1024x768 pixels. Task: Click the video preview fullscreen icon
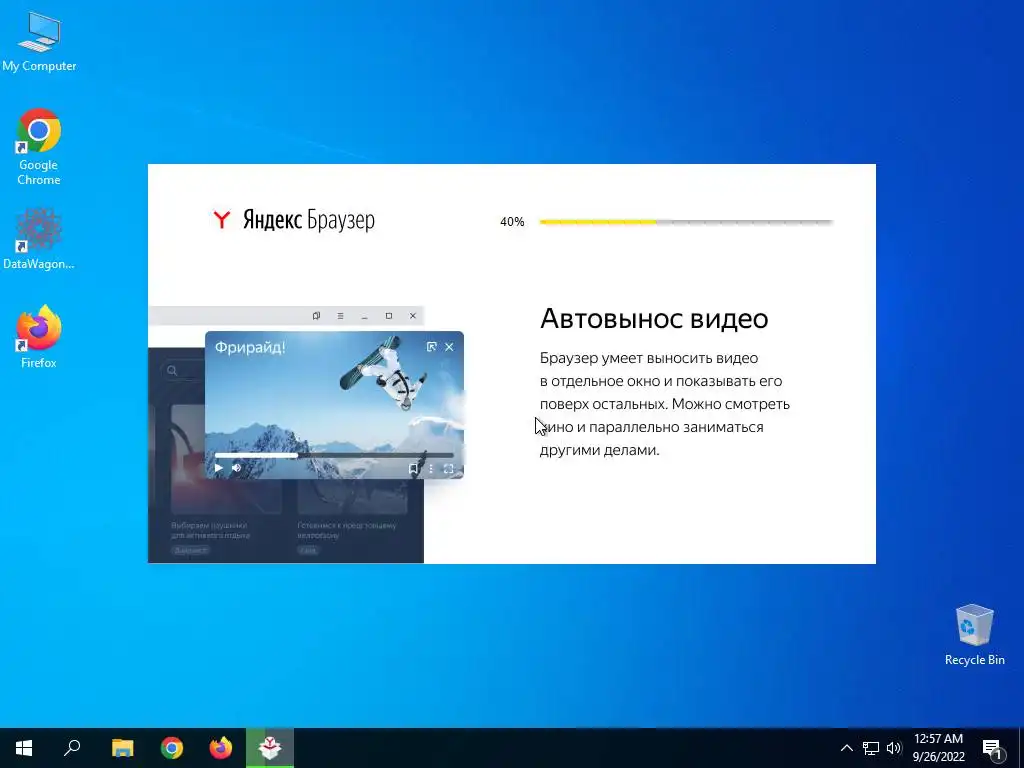[x=449, y=468]
